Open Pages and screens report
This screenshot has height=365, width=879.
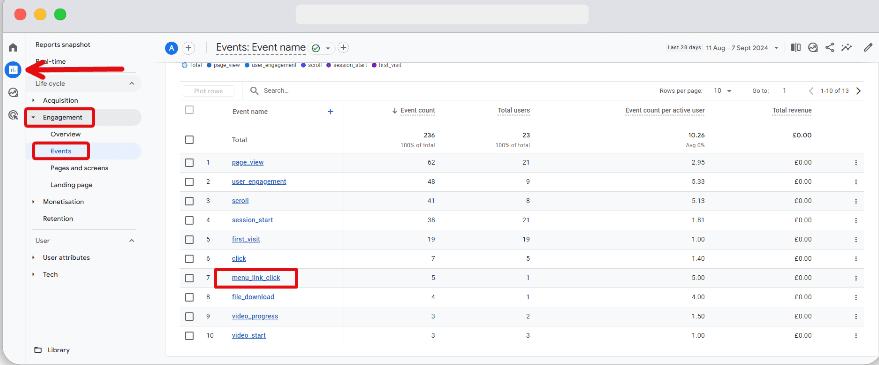79,168
